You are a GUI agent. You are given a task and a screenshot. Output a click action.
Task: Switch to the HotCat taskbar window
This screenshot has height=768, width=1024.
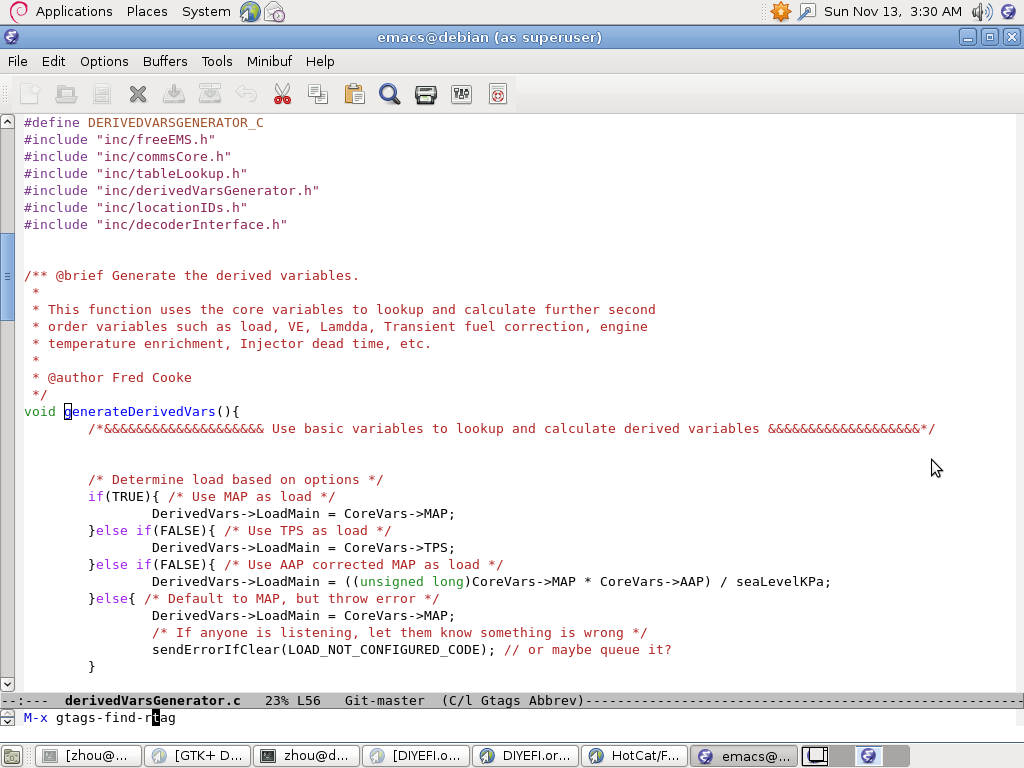[x=633, y=756]
